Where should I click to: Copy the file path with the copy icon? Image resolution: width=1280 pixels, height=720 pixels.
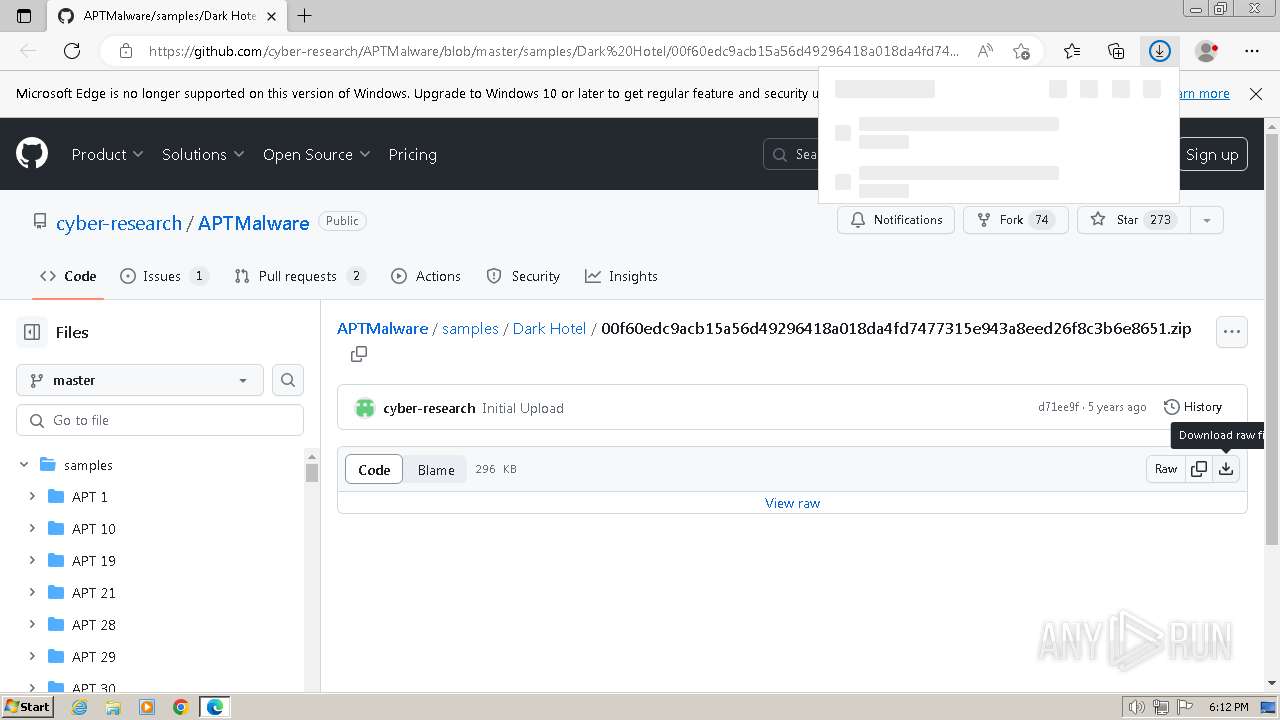tap(359, 354)
